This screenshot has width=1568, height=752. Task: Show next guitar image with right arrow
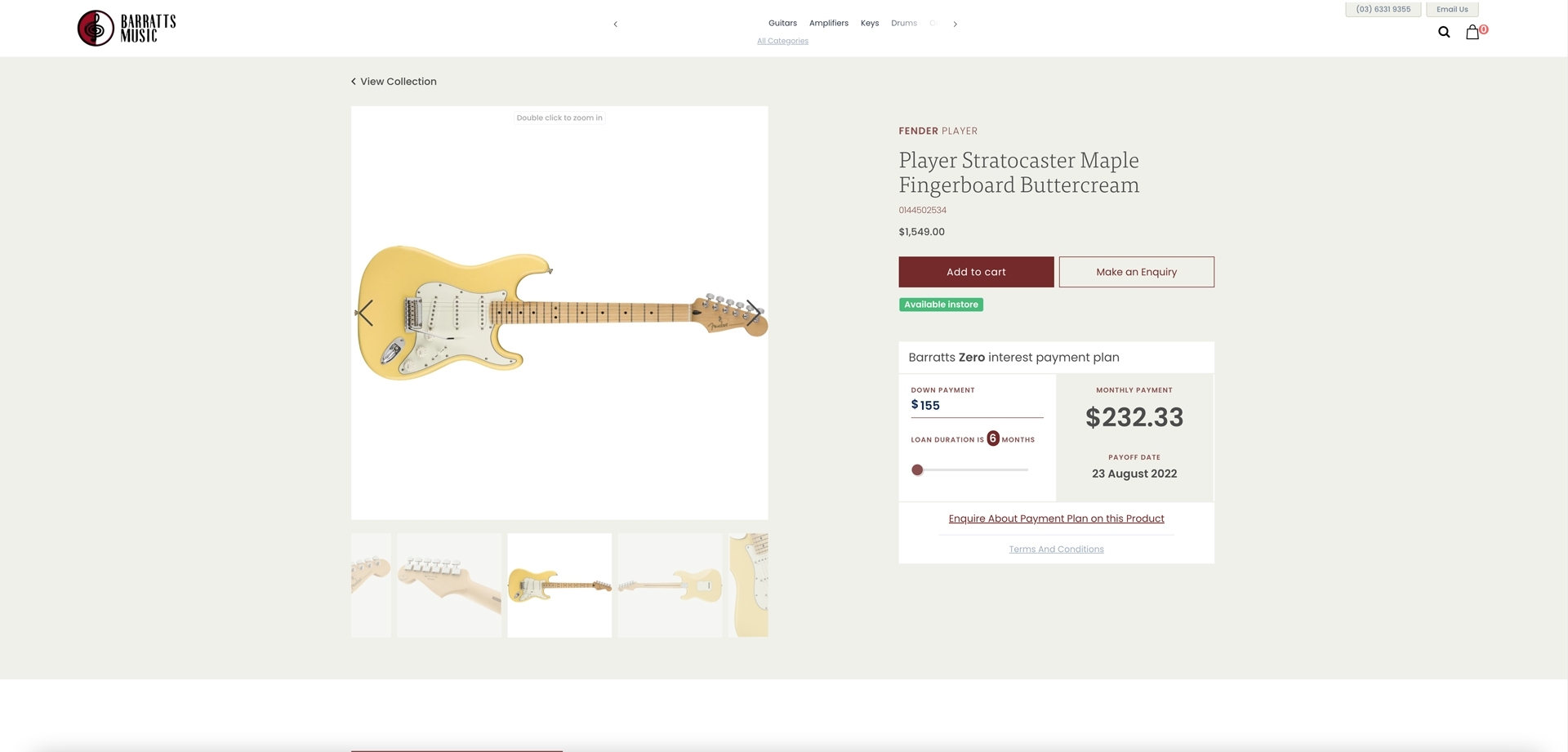[753, 313]
